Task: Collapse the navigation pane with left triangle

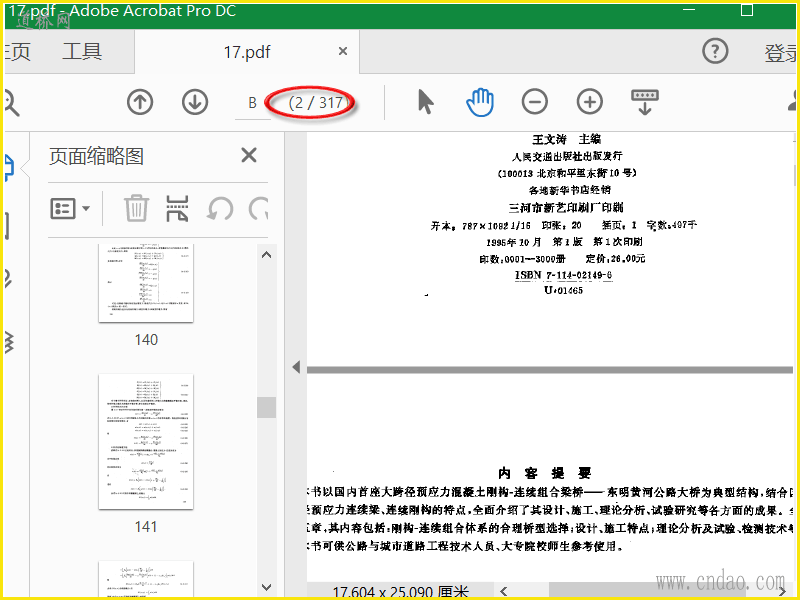Action: pyautogui.click(x=296, y=367)
